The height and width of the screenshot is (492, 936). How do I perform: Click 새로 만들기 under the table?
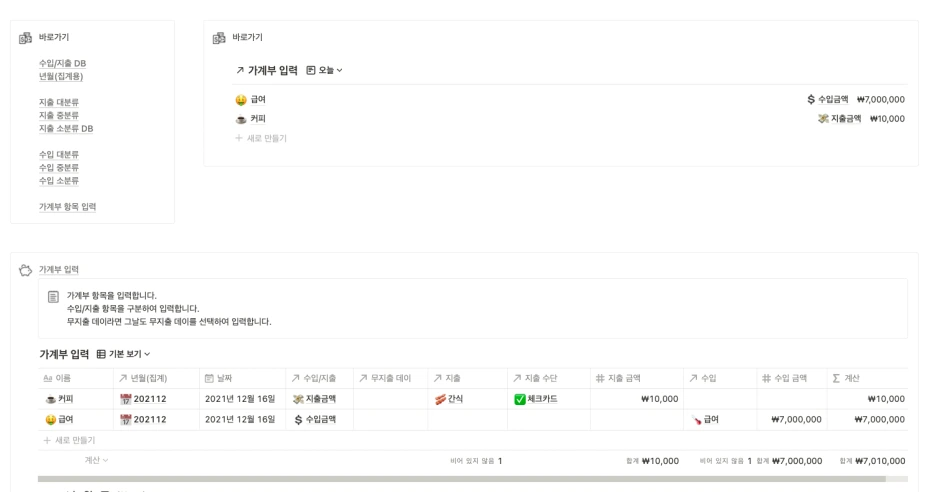(x=69, y=440)
